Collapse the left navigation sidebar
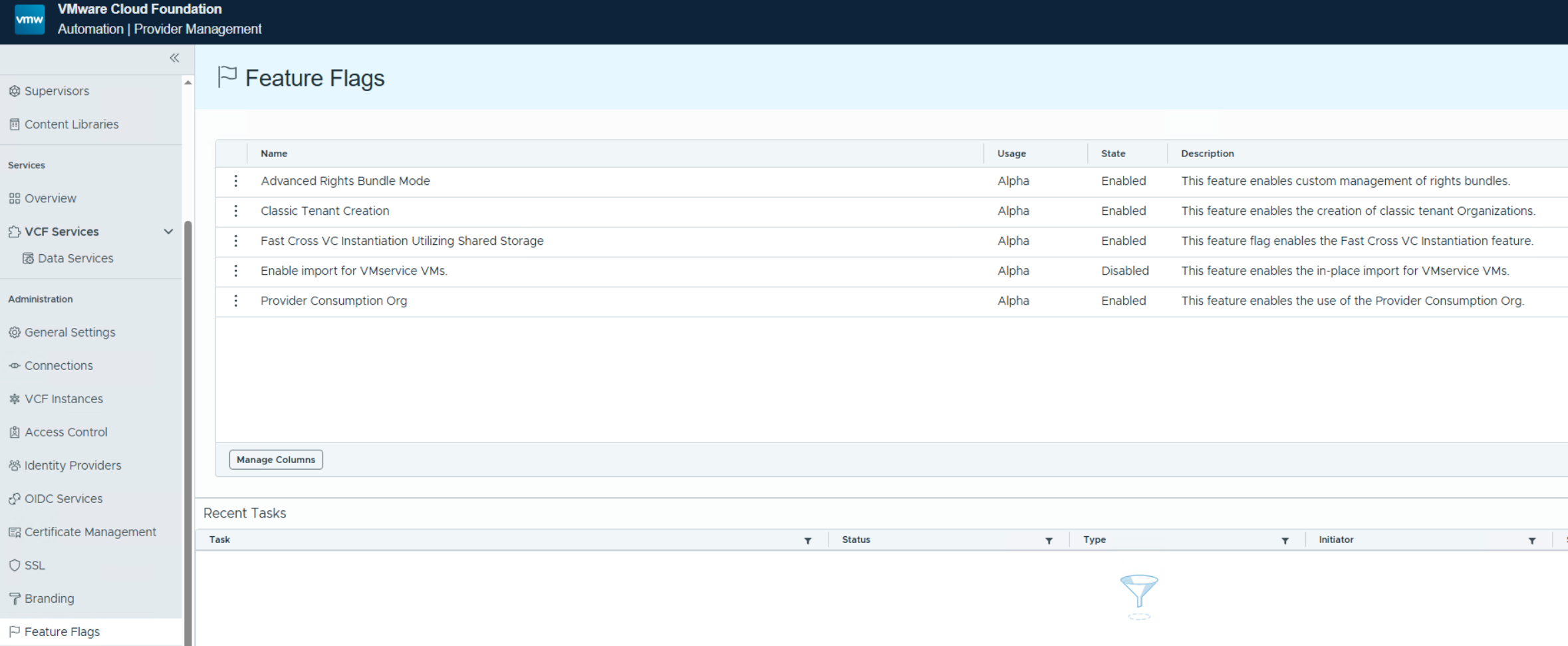Screen dimensions: 1568x646 [x=174, y=58]
